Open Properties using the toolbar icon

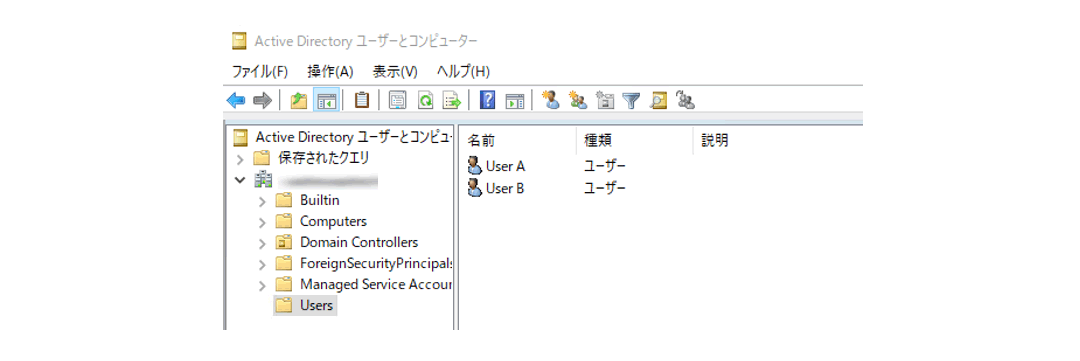[397, 101]
